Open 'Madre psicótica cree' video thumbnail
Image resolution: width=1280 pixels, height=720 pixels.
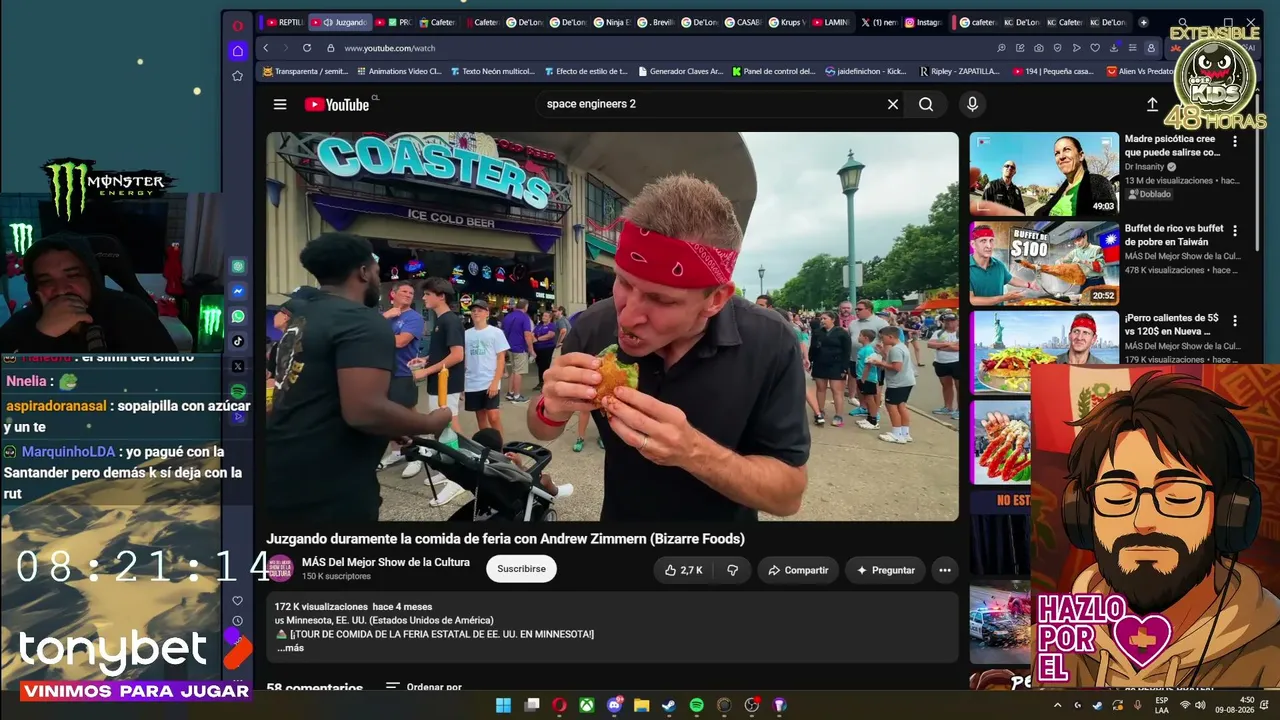click(x=1044, y=174)
